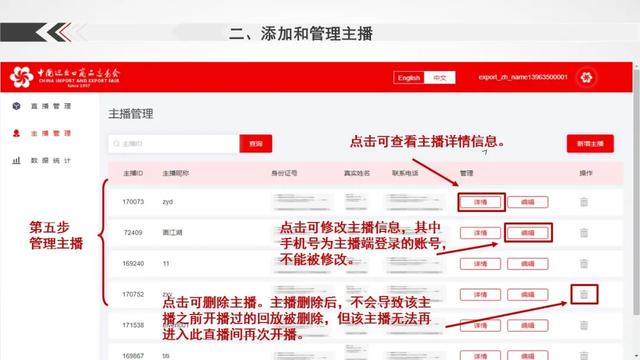The width and height of the screenshot is (640, 360).
Task: Click the page vertical scrollbar
Action: (636, 192)
